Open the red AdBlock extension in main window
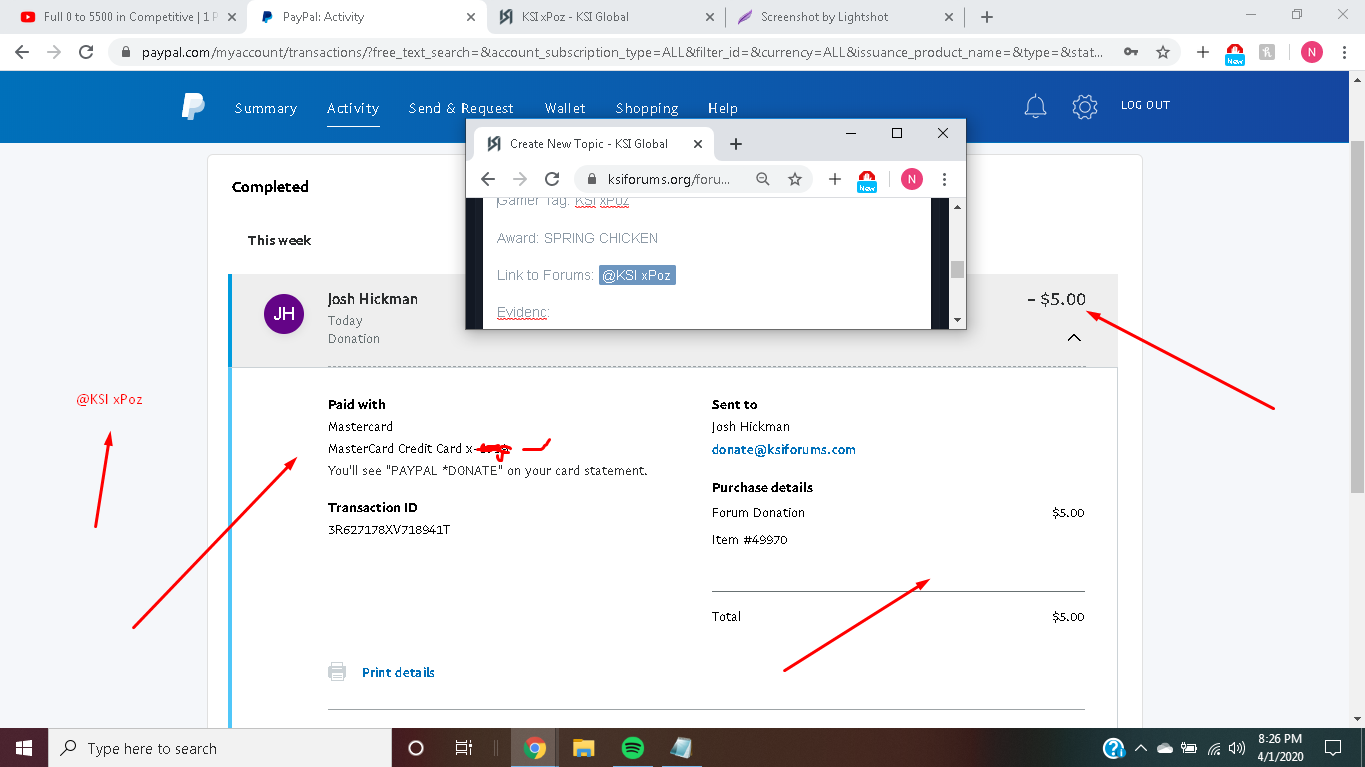The image size is (1365, 767). pyautogui.click(x=1235, y=54)
